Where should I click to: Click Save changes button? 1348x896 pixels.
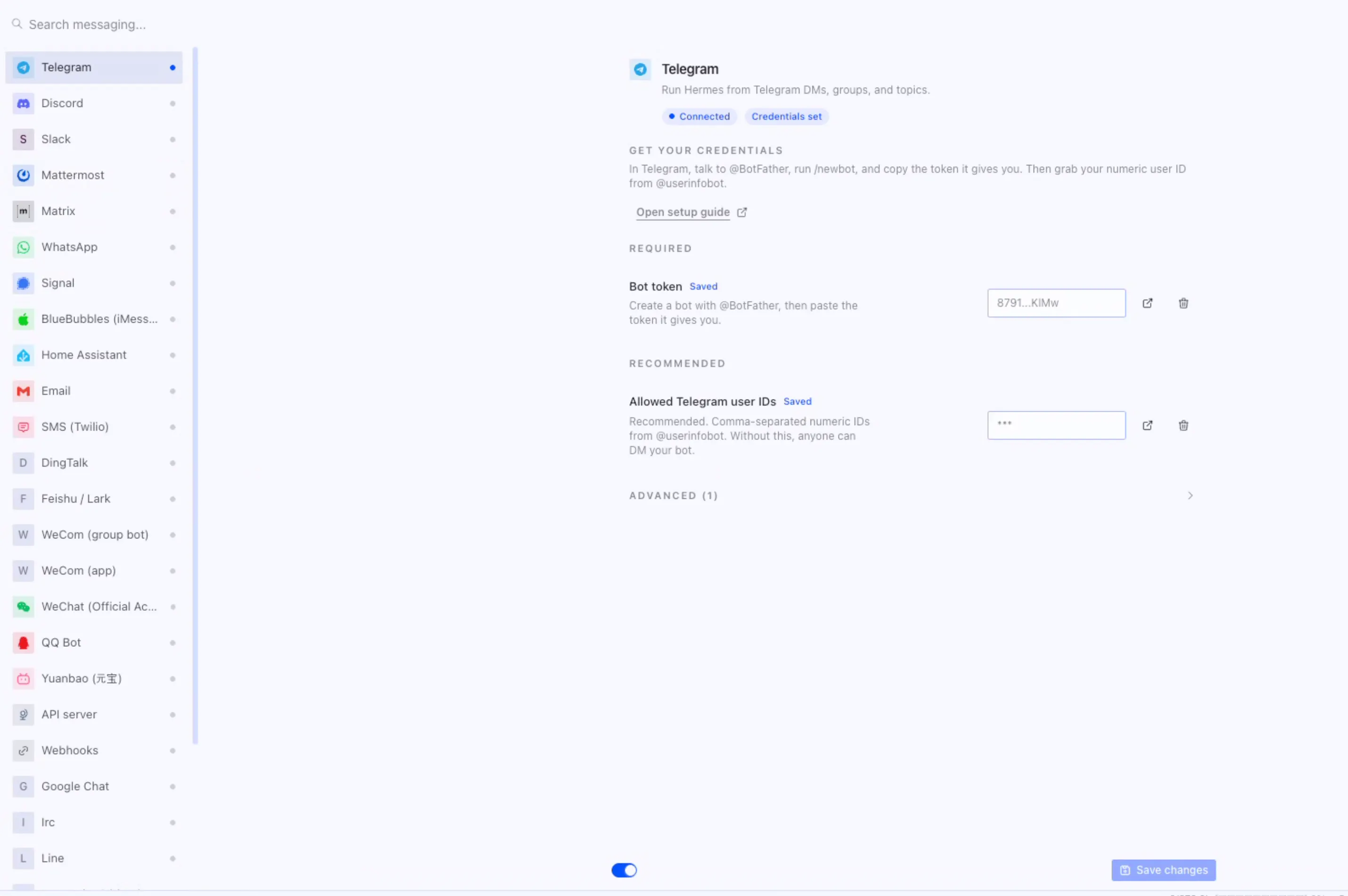(1163, 870)
